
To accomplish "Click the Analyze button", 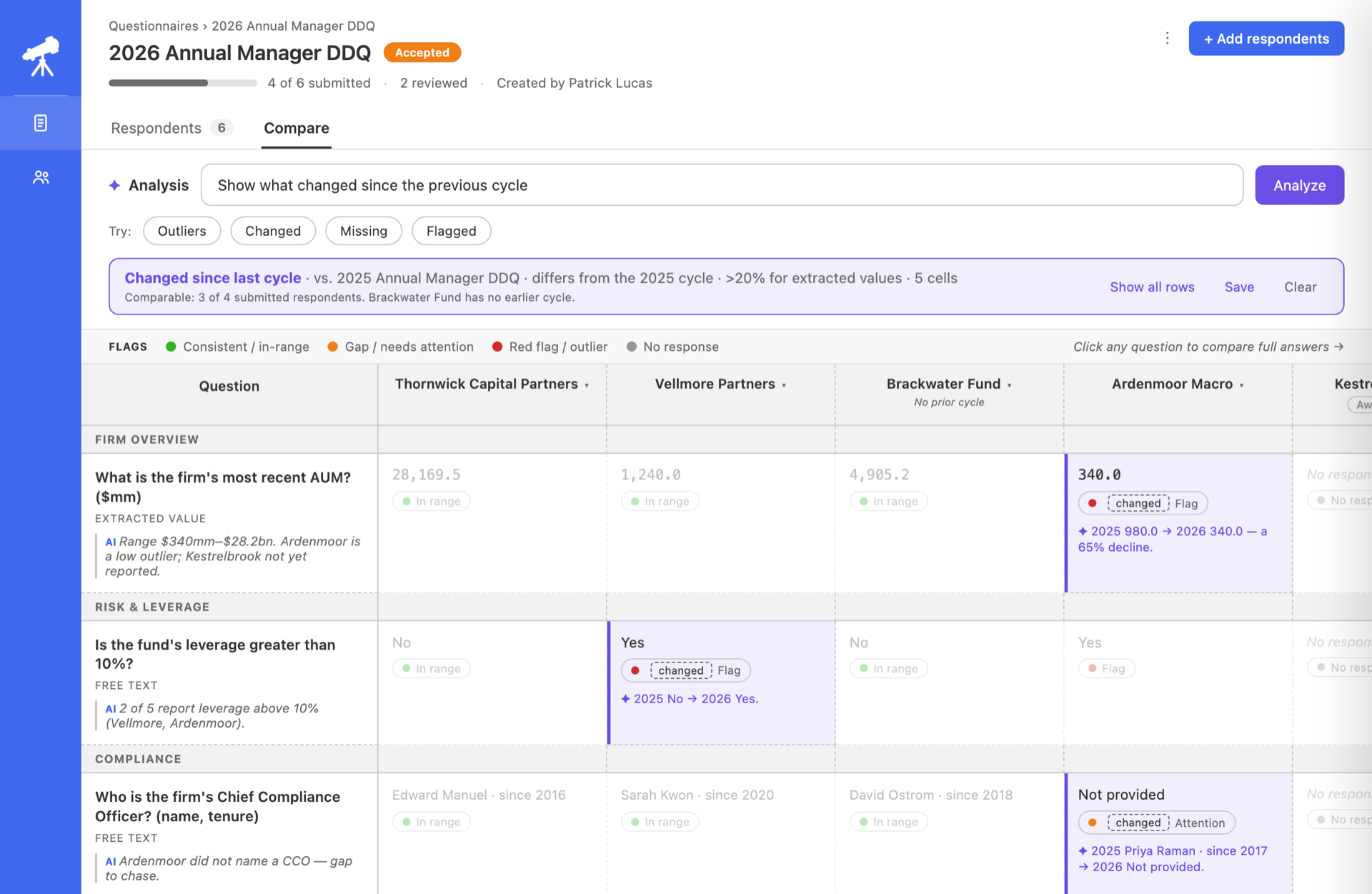I will (x=1299, y=185).
